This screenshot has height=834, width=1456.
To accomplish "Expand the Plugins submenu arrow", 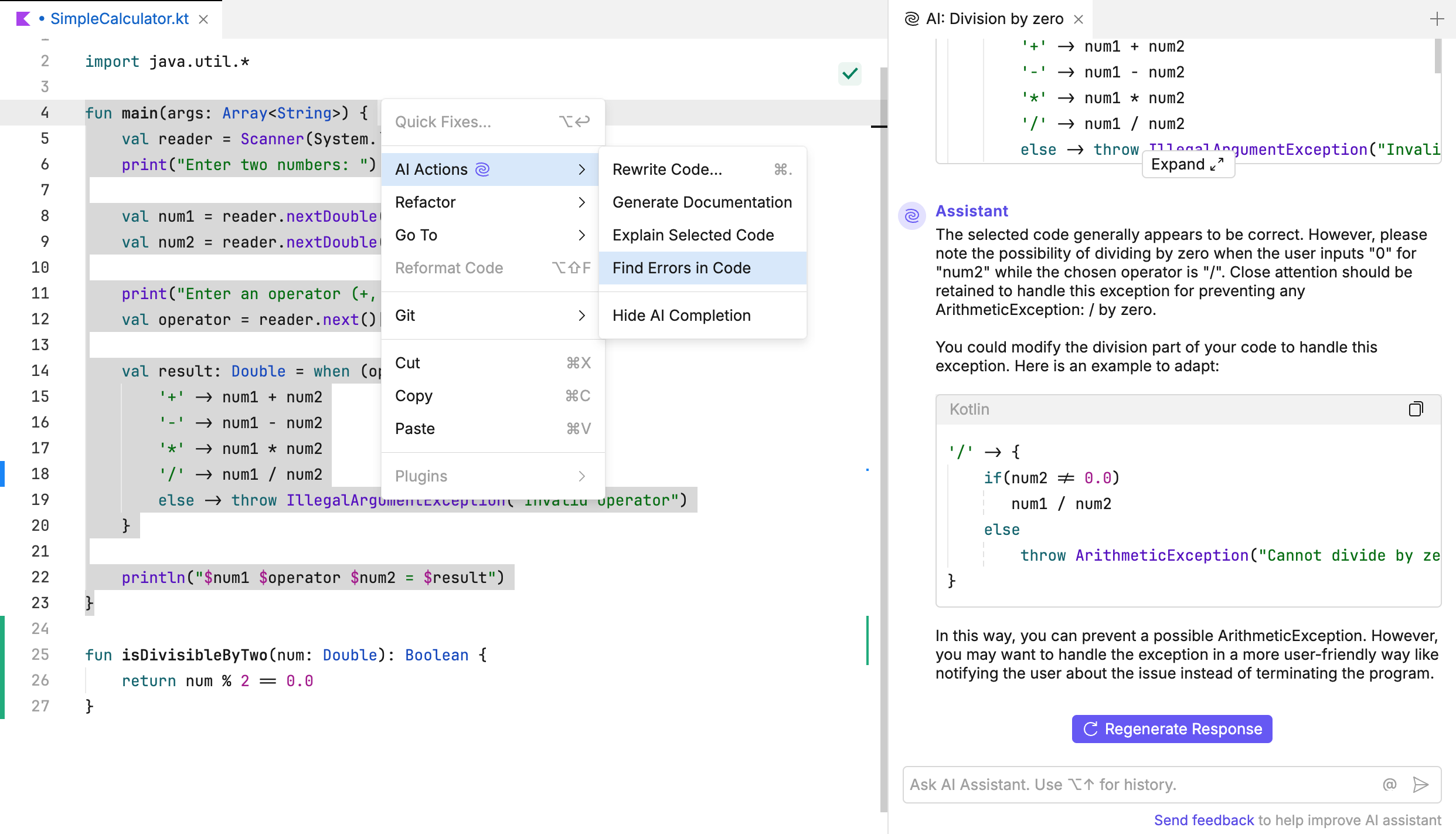I will (x=579, y=475).
